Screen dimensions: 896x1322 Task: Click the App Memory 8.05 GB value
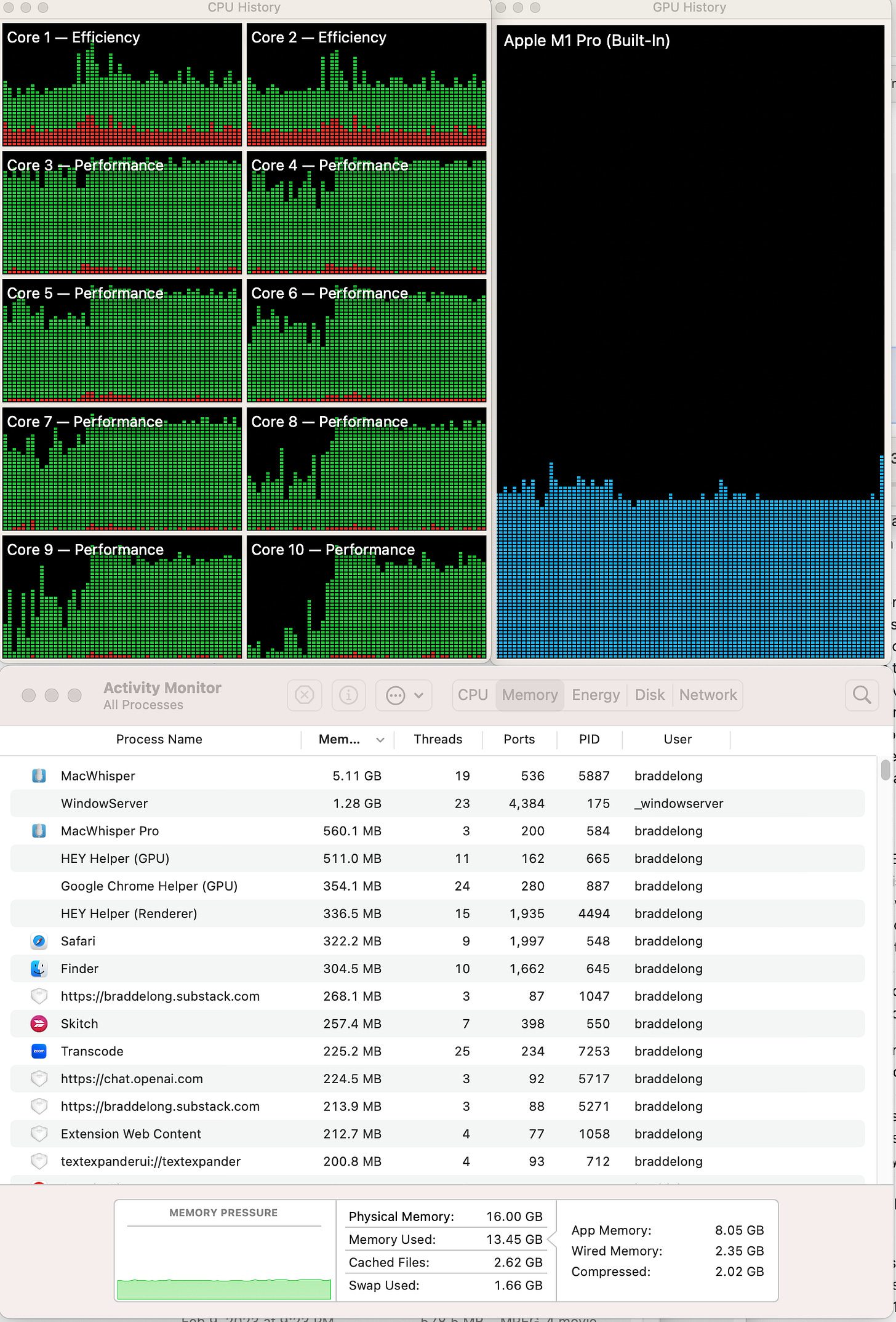tap(739, 1230)
